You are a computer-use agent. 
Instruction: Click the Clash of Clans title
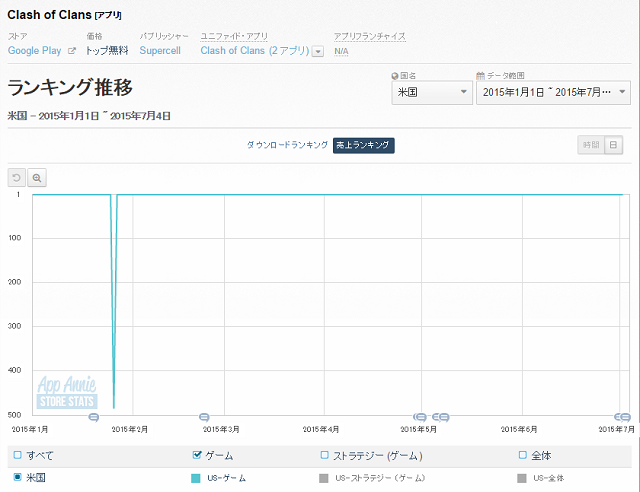pyautogui.click(x=49, y=15)
